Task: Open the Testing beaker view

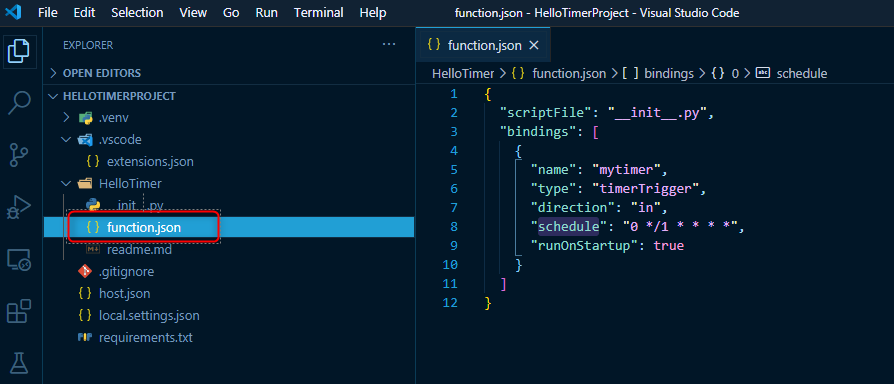Action: point(18,362)
